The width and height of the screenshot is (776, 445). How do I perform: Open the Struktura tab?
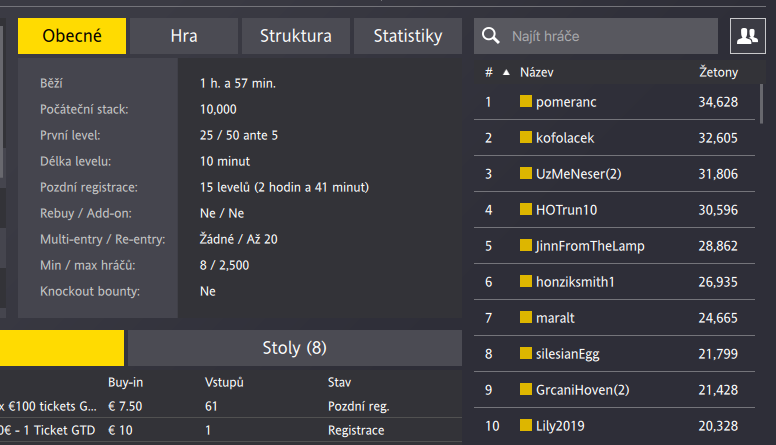(296, 36)
